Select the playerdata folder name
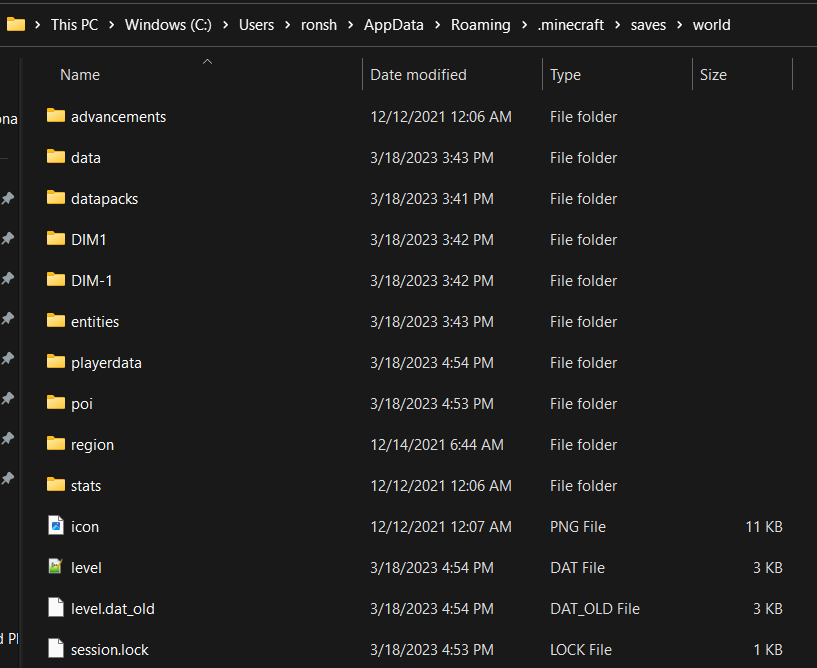Viewport: 817px width, 668px height. point(106,363)
